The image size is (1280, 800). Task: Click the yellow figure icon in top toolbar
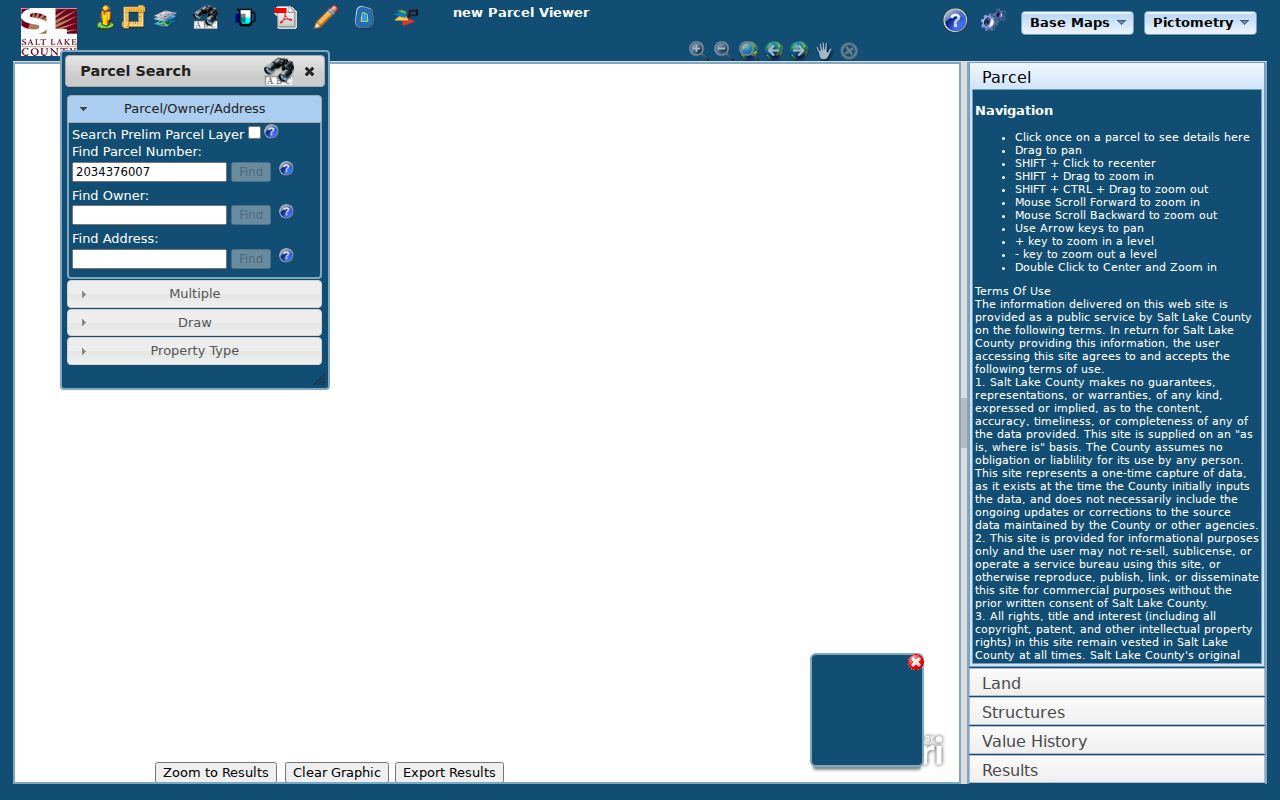105,17
